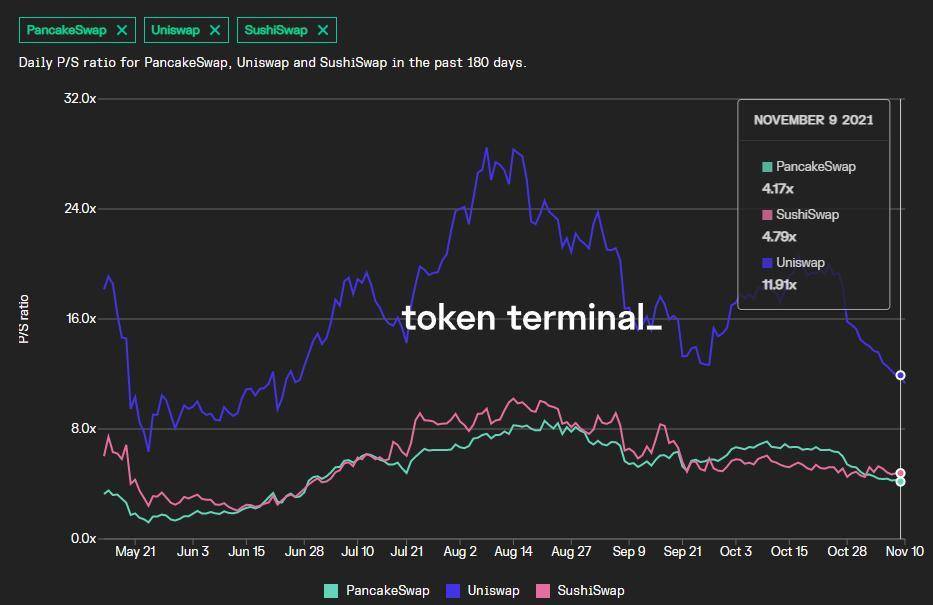Click the Aug 14 x-axis date label
The height and width of the screenshot is (605, 933).
513,551
